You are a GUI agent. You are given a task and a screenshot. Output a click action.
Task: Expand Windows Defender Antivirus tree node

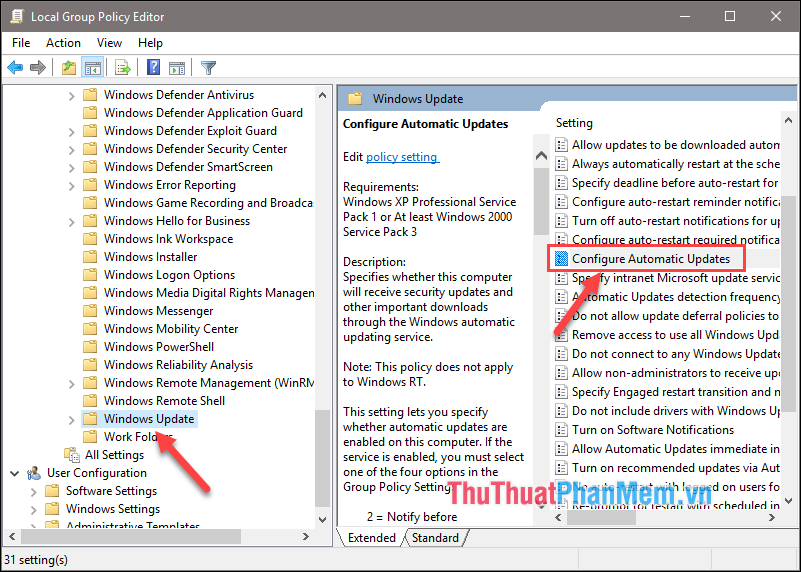(x=72, y=96)
